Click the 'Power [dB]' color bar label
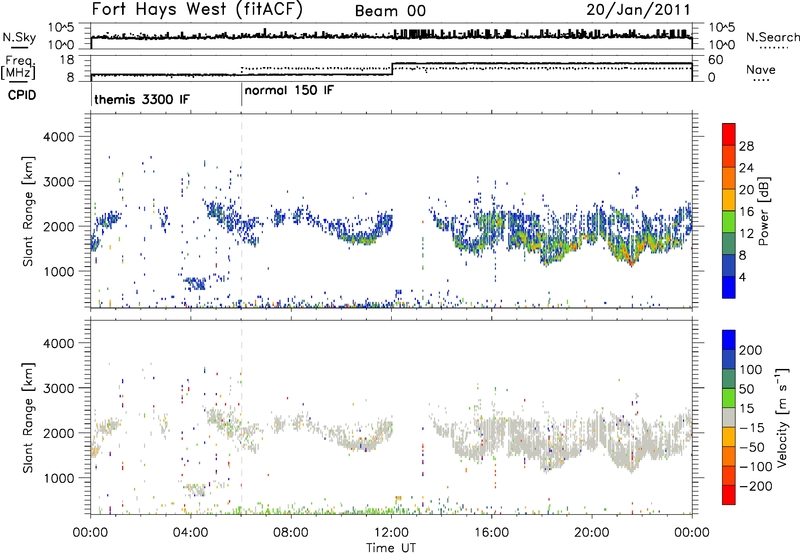 [763, 211]
